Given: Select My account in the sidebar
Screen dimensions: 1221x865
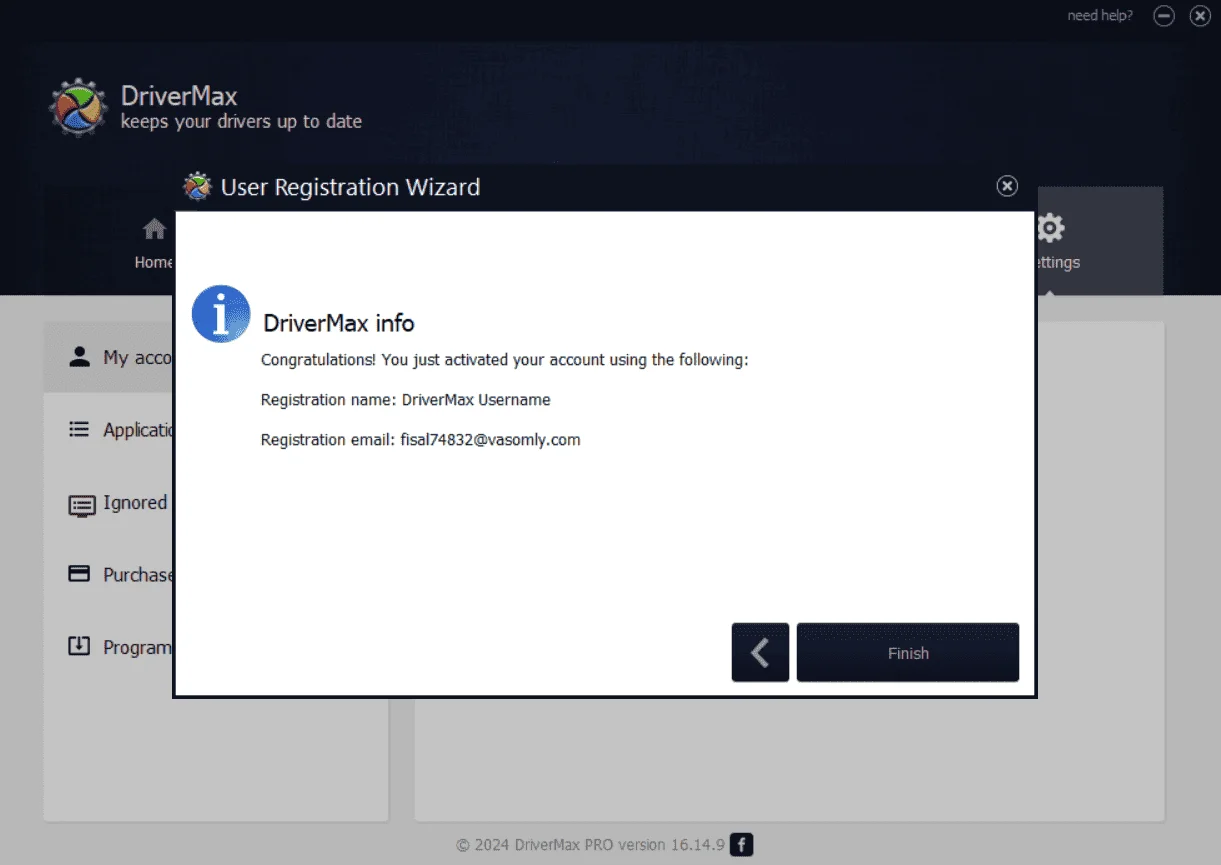Looking at the screenshot, I should [x=110, y=357].
